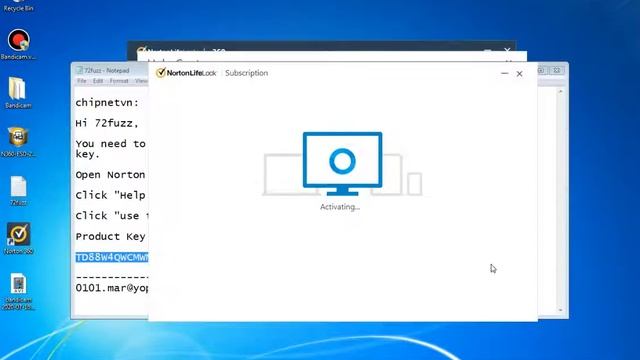This screenshot has height=360, width=640.
Task: Select the N360 installer desktop icon
Action: (18, 142)
